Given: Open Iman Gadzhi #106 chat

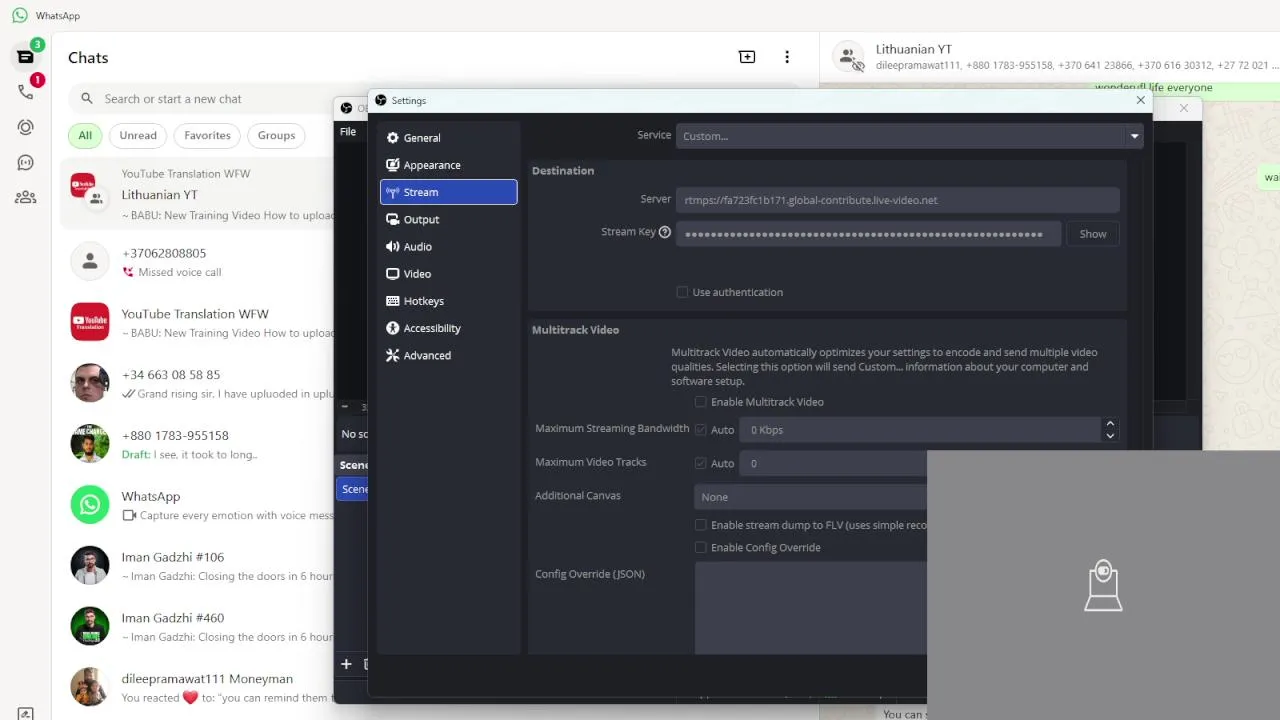Looking at the screenshot, I should click(198, 566).
